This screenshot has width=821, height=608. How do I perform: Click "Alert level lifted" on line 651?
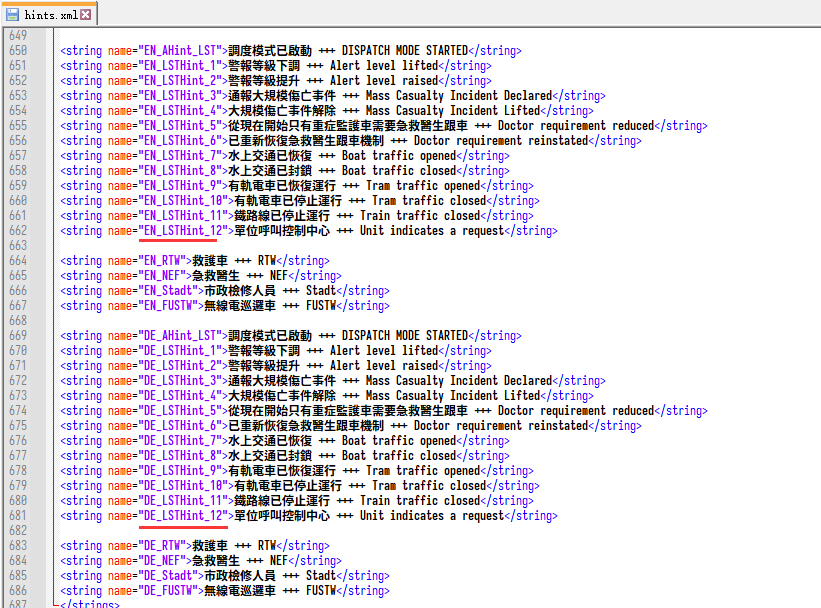click(x=384, y=66)
